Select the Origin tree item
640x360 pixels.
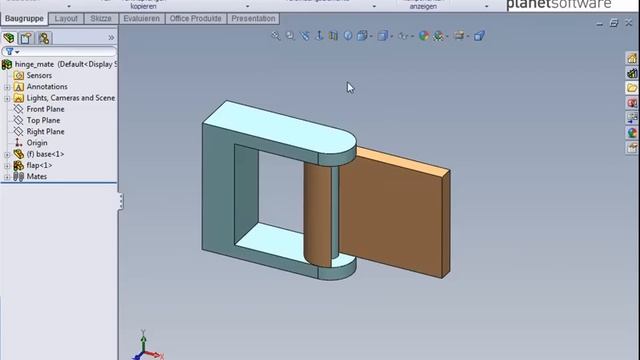[x=37, y=143]
